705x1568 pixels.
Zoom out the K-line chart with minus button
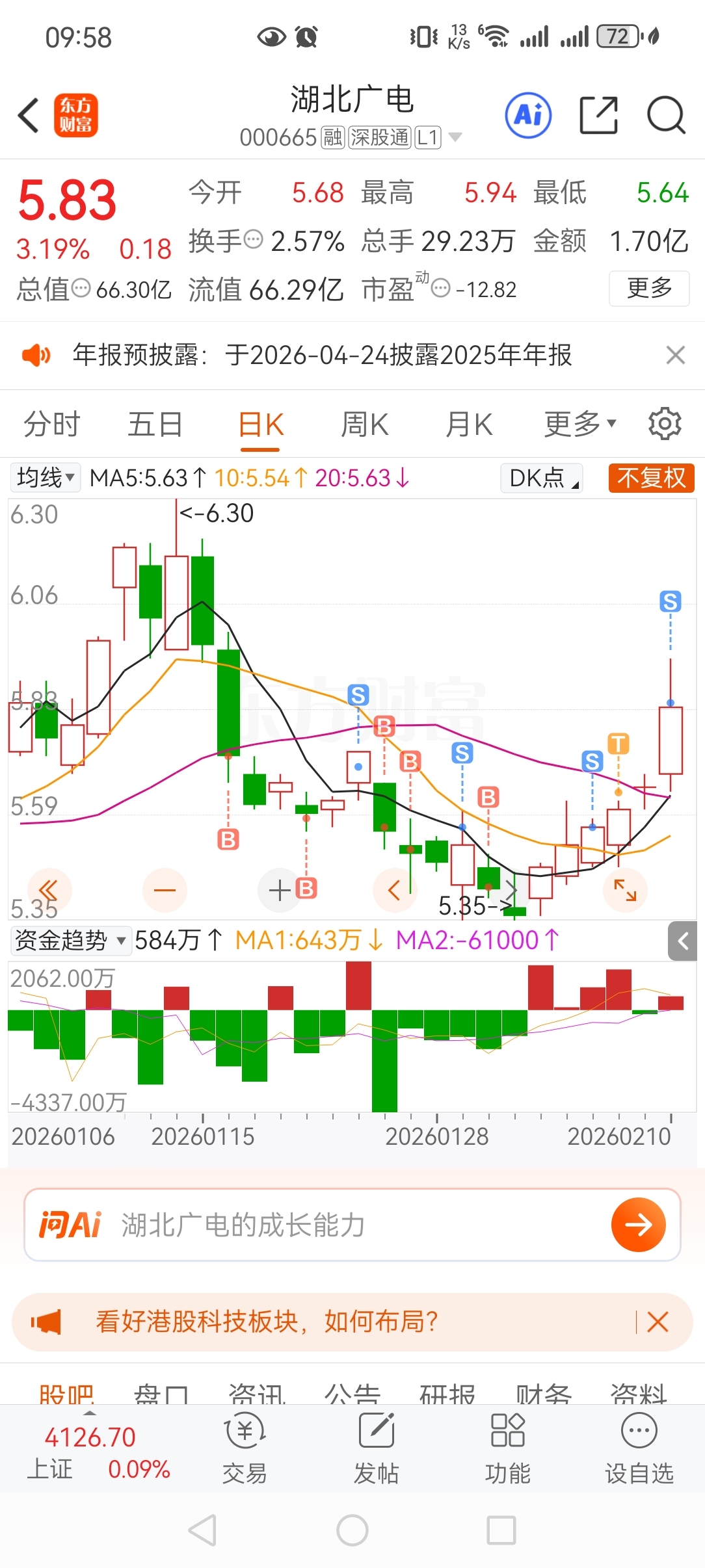165,890
